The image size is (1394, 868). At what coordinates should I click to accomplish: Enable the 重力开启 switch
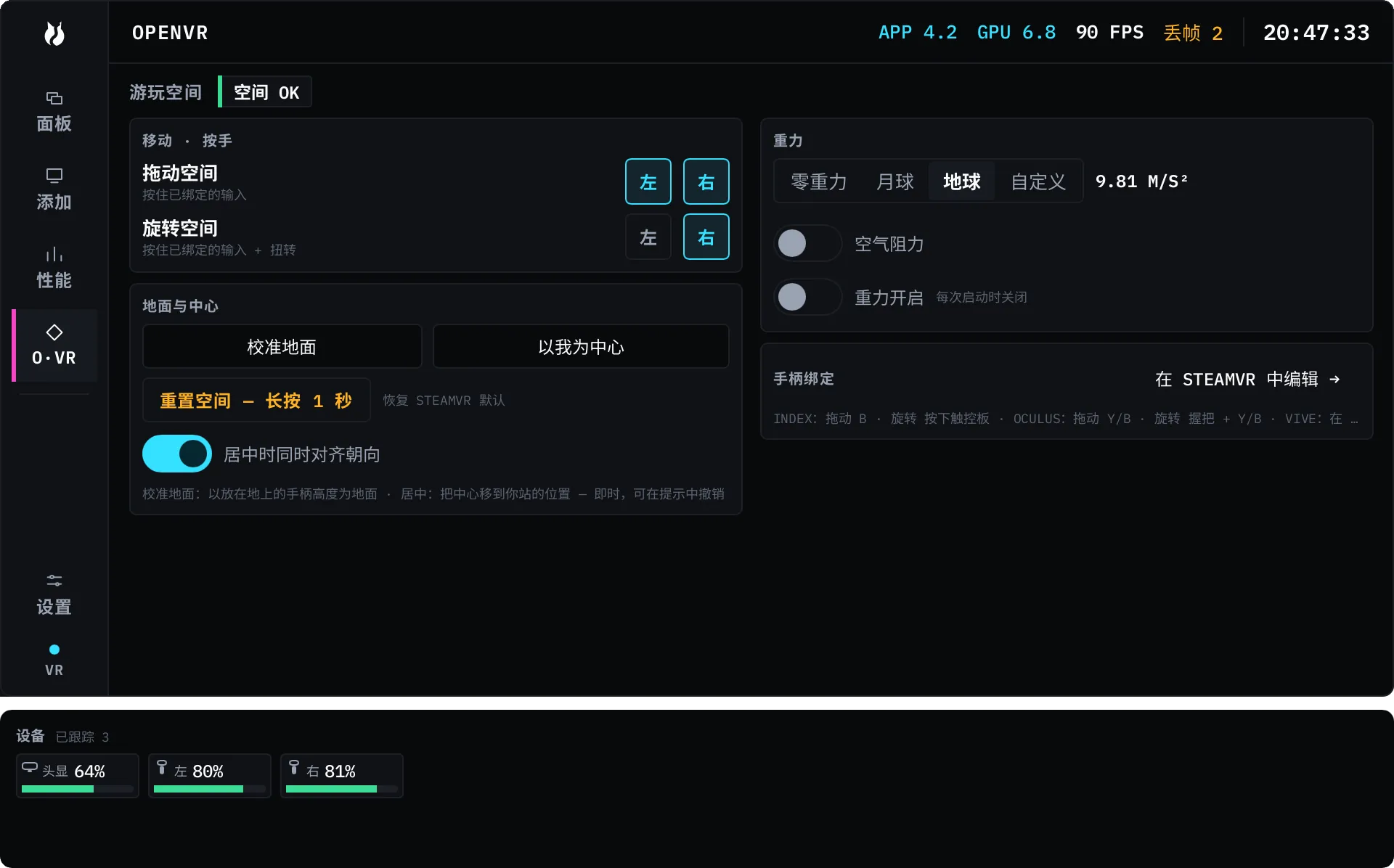pyautogui.click(x=808, y=297)
